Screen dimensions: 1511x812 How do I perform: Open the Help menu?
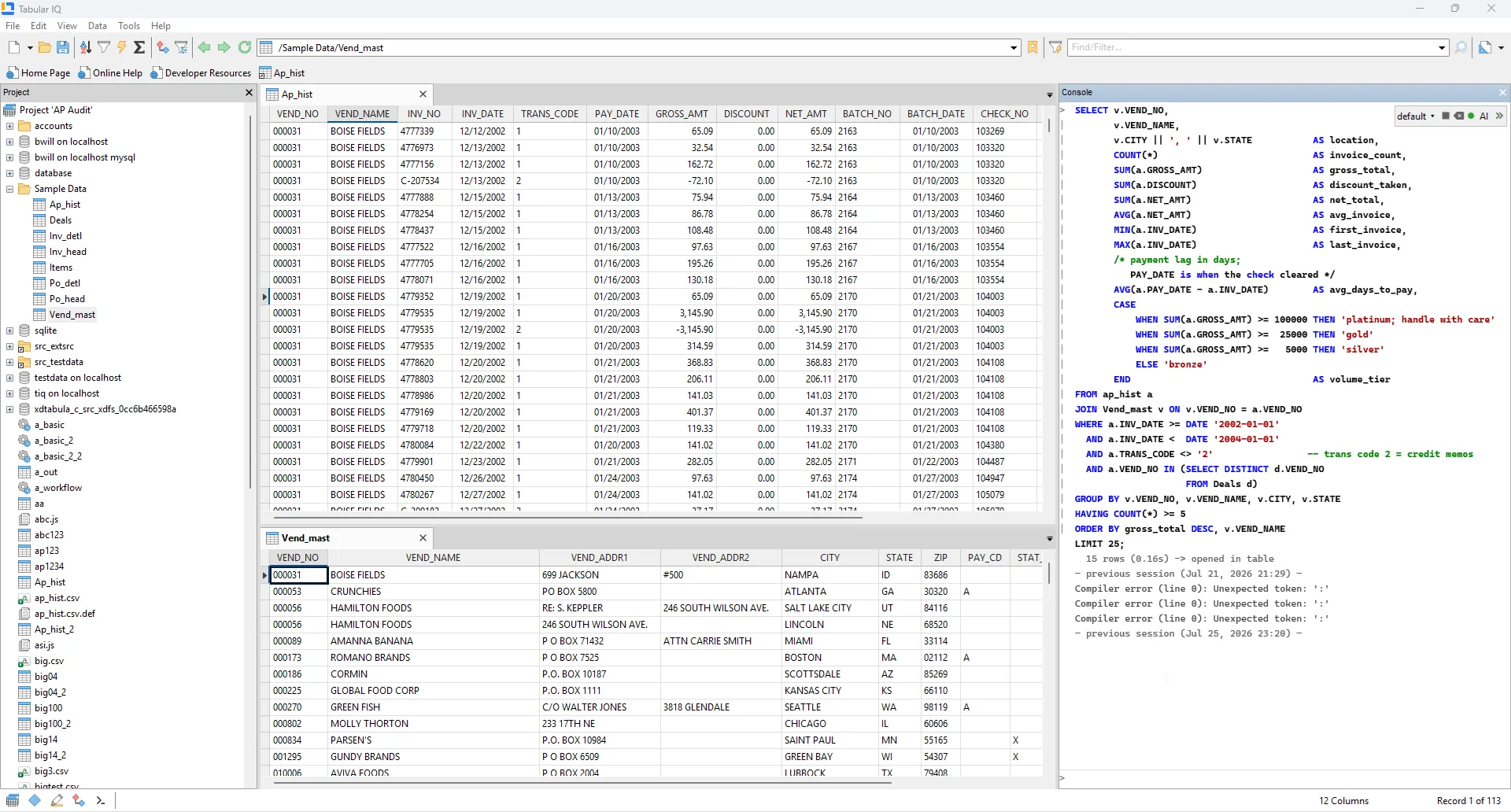coord(161,26)
